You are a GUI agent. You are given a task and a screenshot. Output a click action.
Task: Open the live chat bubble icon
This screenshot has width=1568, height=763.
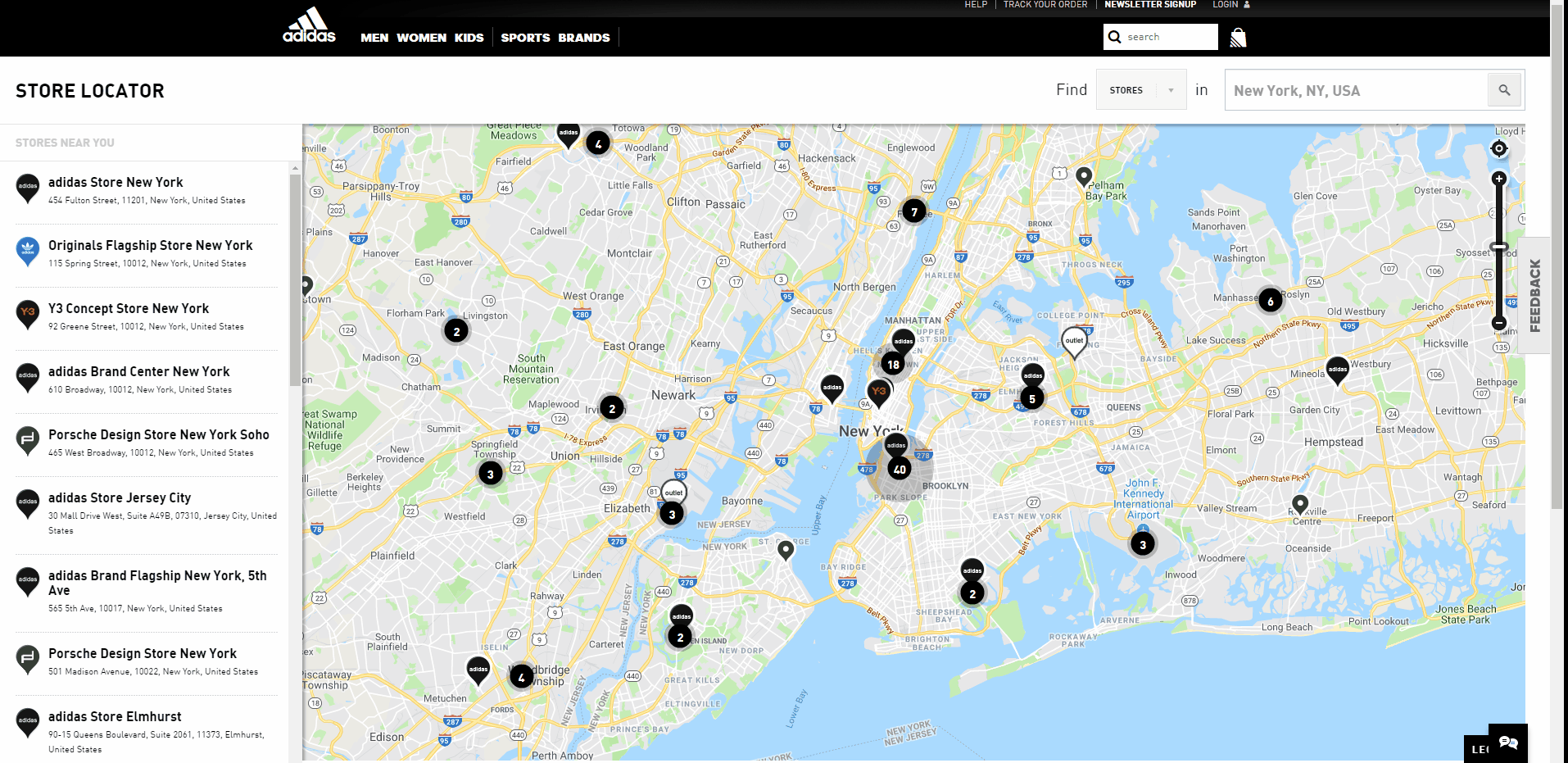[x=1508, y=743]
